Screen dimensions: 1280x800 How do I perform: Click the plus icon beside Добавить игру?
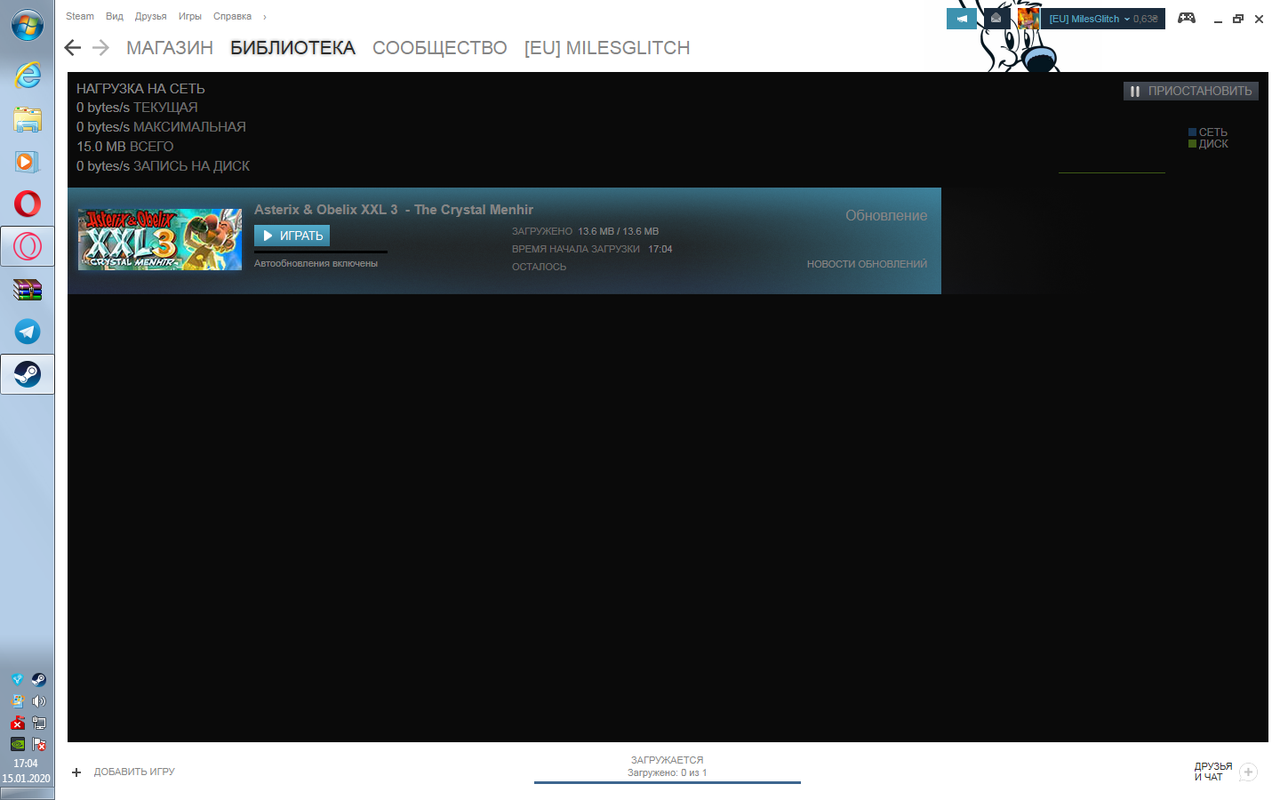click(x=76, y=772)
